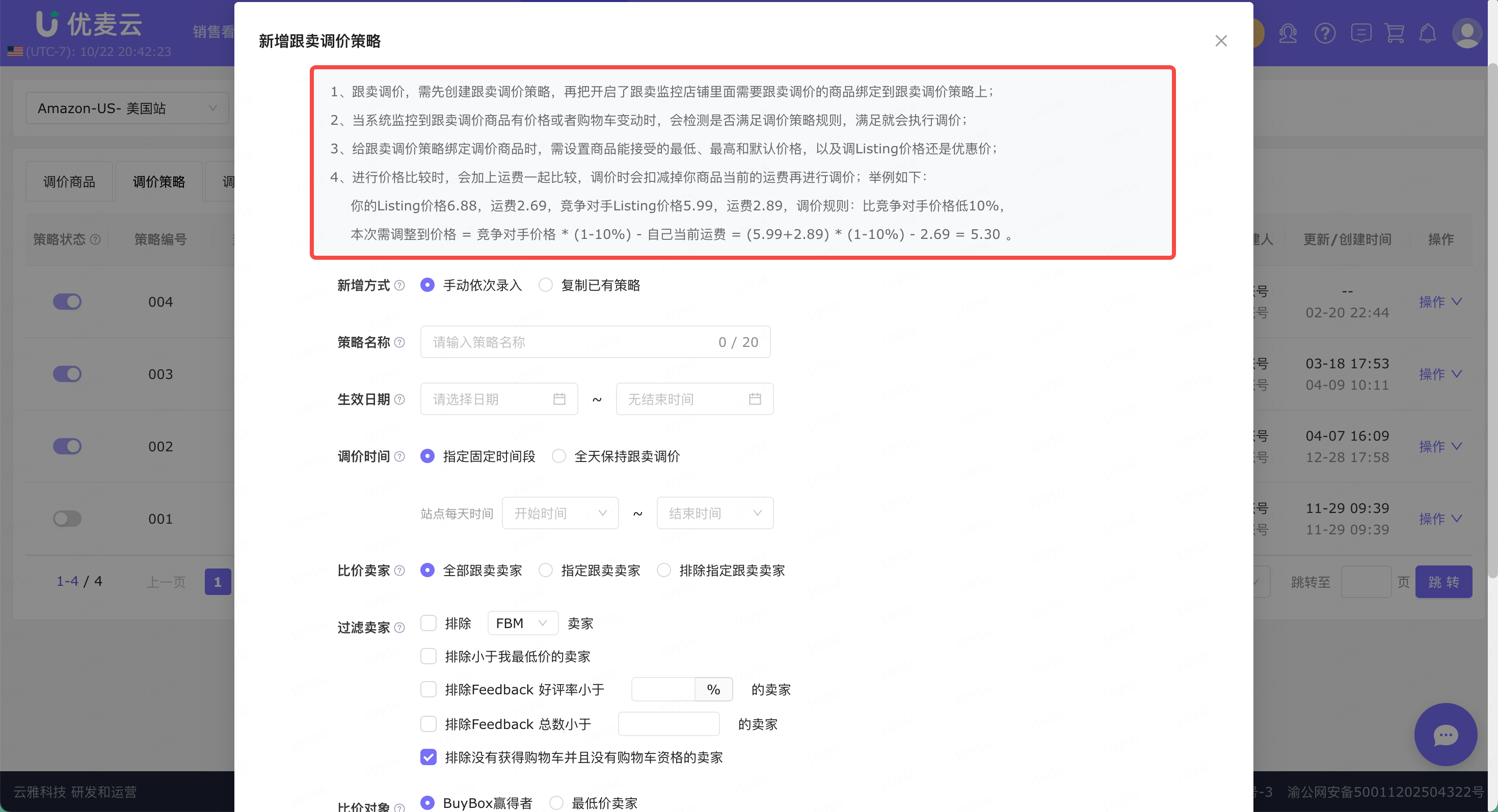Image resolution: width=1498 pixels, height=812 pixels.
Task: Switch to the 调价策略 tab
Action: [x=159, y=182]
